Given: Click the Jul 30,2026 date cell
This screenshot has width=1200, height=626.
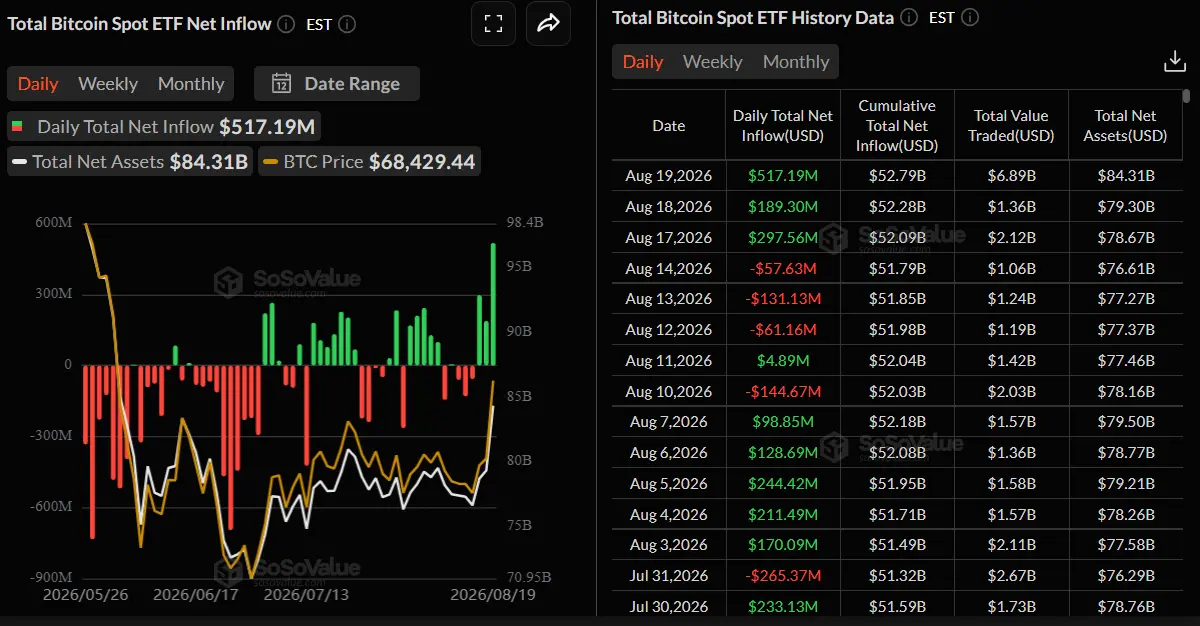Looking at the screenshot, I should point(669,607).
